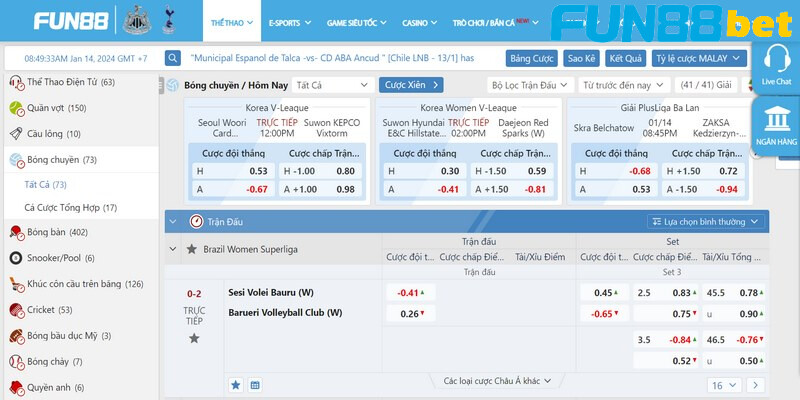Image resolution: width=800 pixels, height=400 pixels.
Task: Open CASINO menu
Action: pyautogui.click(x=419, y=23)
